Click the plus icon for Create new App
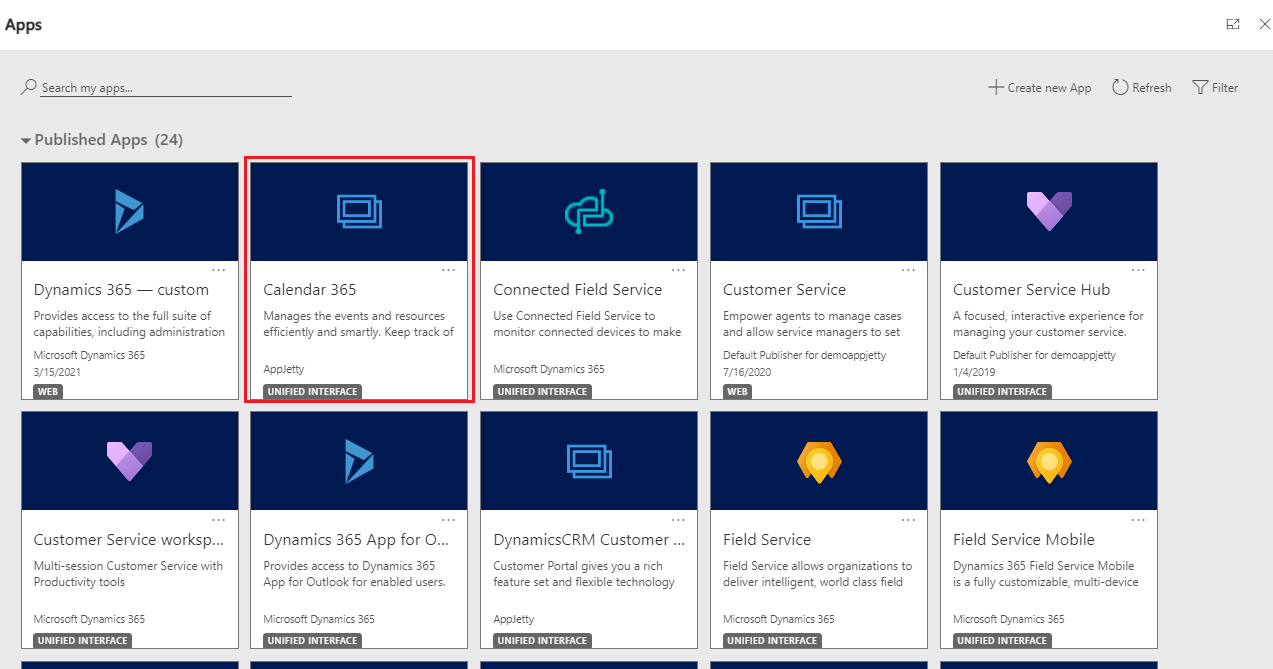Viewport: 1273px width, 669px height. pos(995,87)
